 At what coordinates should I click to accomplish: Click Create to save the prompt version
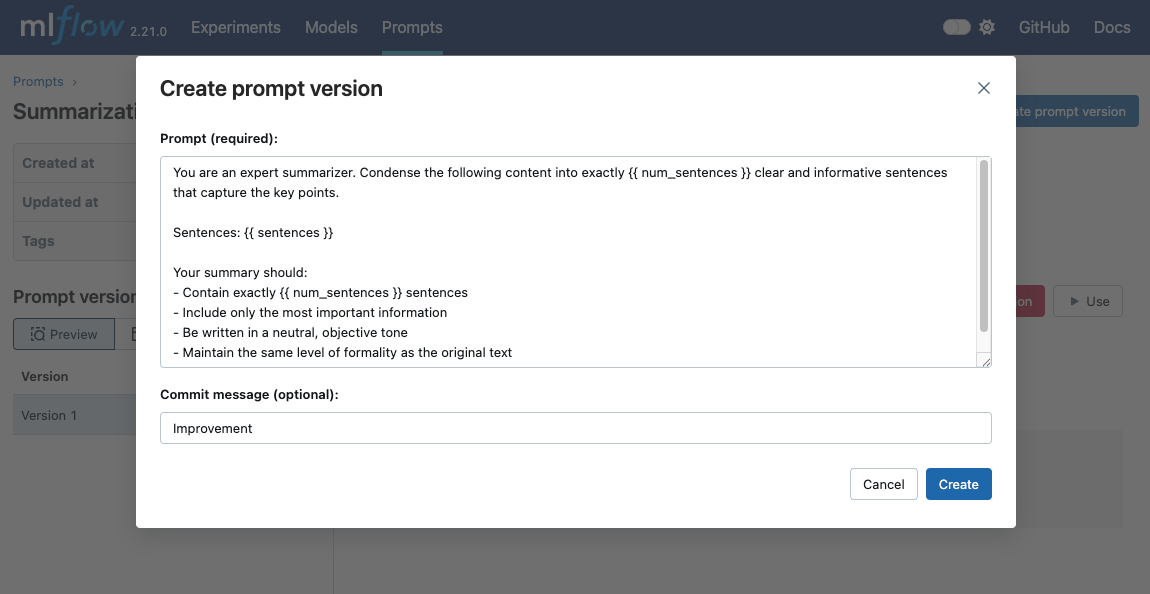click(x=958, y=483)
